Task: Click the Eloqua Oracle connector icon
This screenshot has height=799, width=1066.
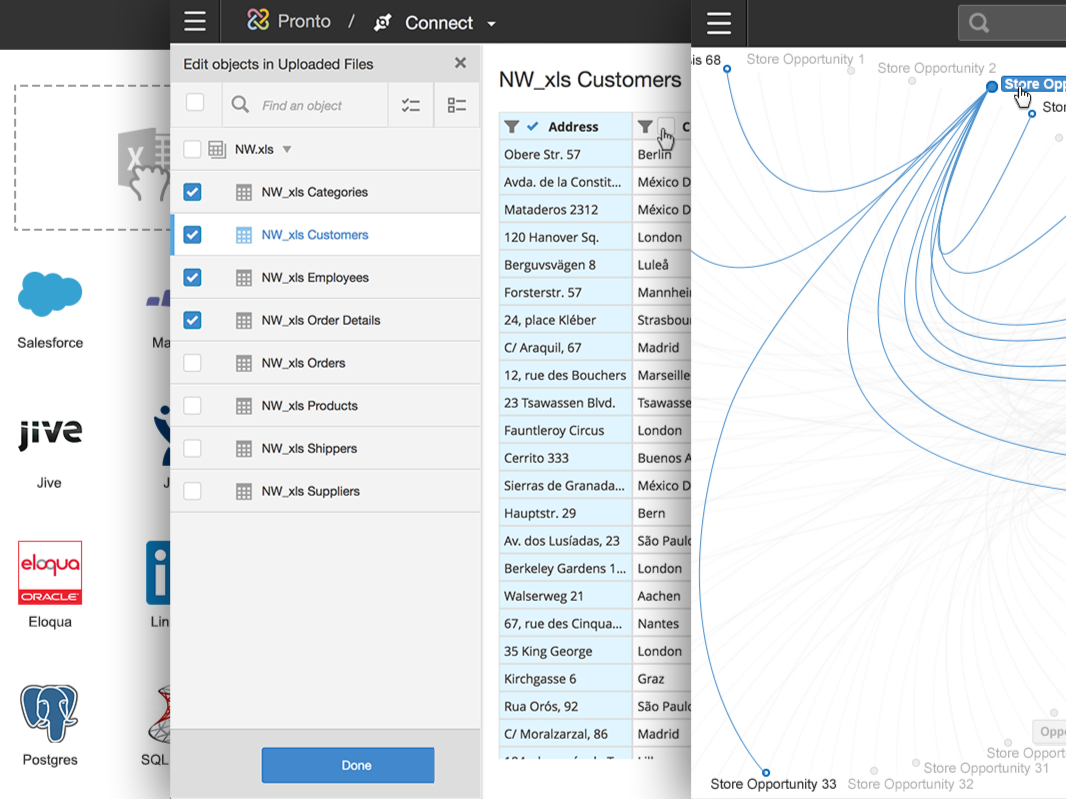Action: pyautogui.click(x=50, y=573)
